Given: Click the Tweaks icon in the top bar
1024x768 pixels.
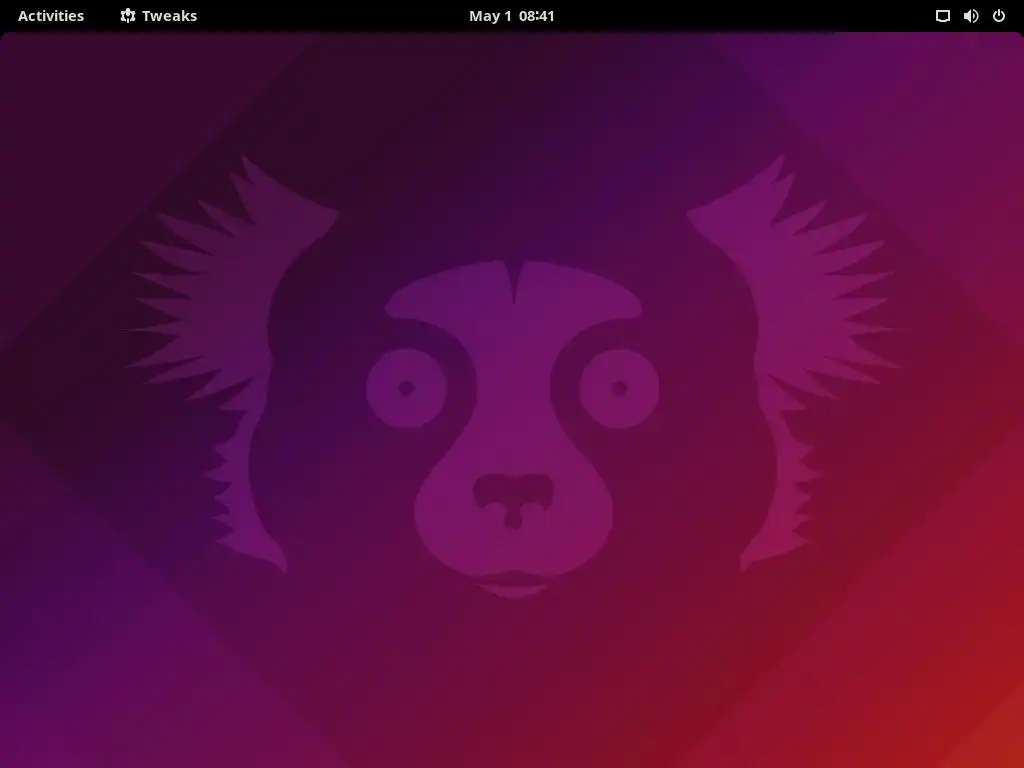Looking at the screenshot, I should pos(128,16).
